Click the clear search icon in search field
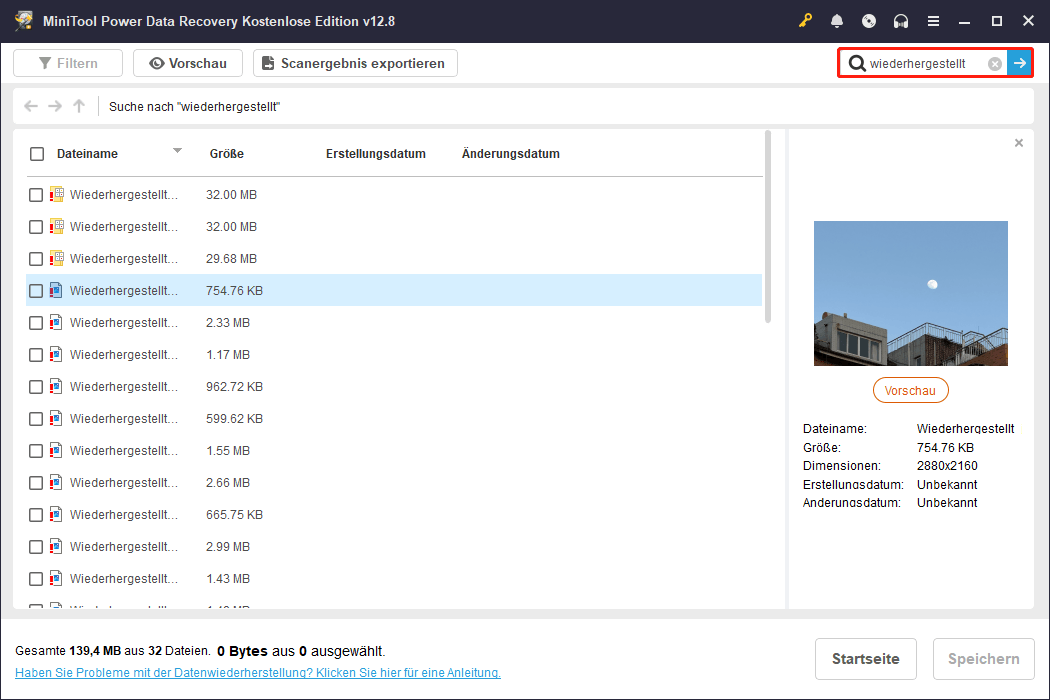This screenshot has height=700, width=1050. coord(994,62)
